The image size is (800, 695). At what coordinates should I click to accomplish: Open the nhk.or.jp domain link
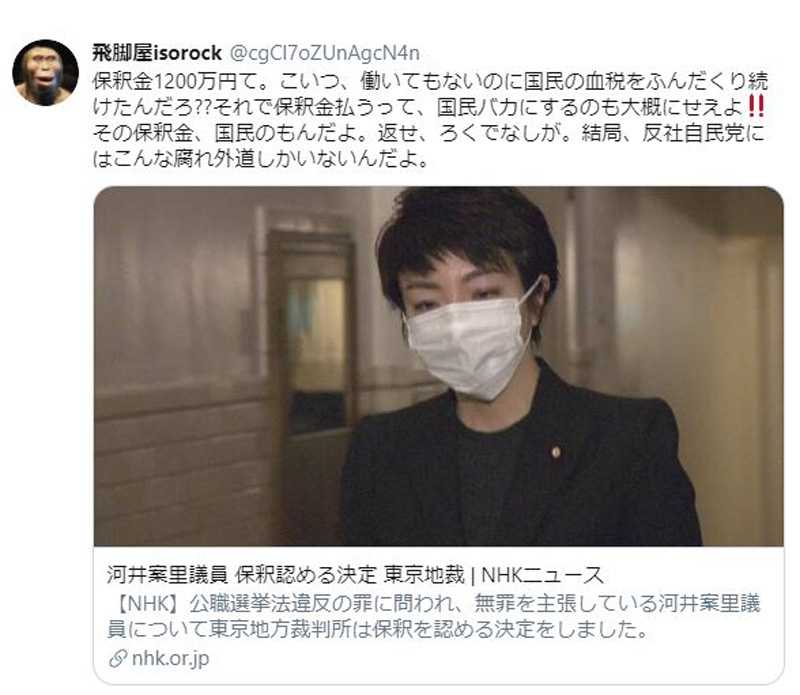(170, 658)
